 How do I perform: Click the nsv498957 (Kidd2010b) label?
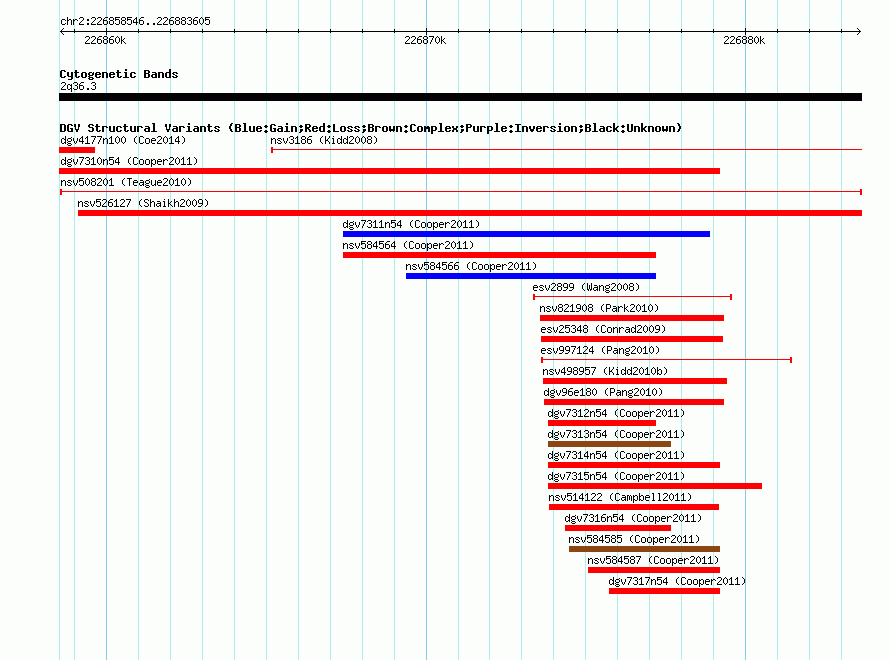click(x=605, y=371)
